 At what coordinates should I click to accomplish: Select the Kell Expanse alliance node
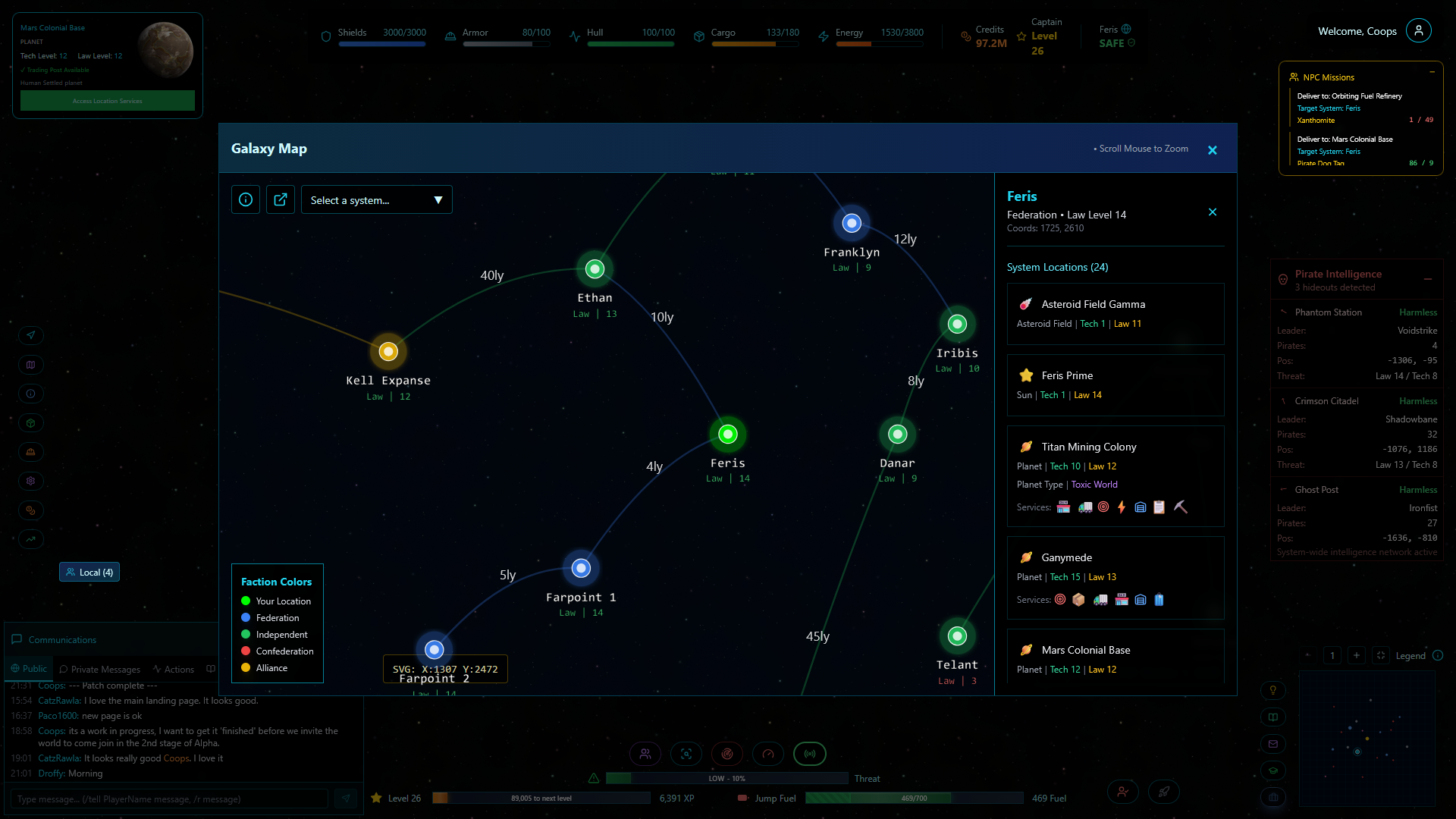tap(388, 351)
